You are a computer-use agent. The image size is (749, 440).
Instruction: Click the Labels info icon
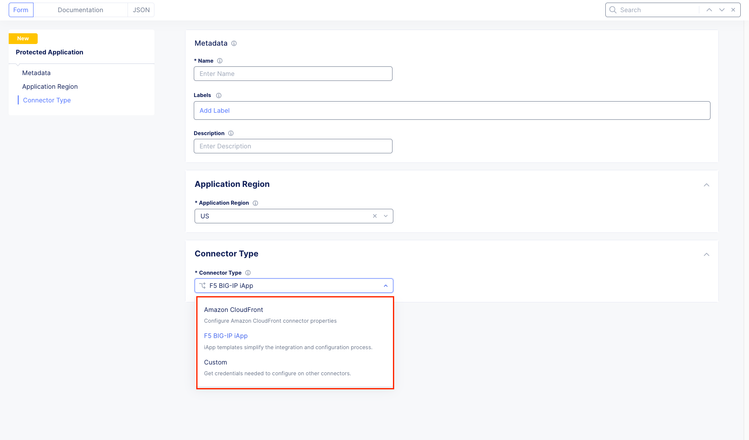click(x=219, y=96)
